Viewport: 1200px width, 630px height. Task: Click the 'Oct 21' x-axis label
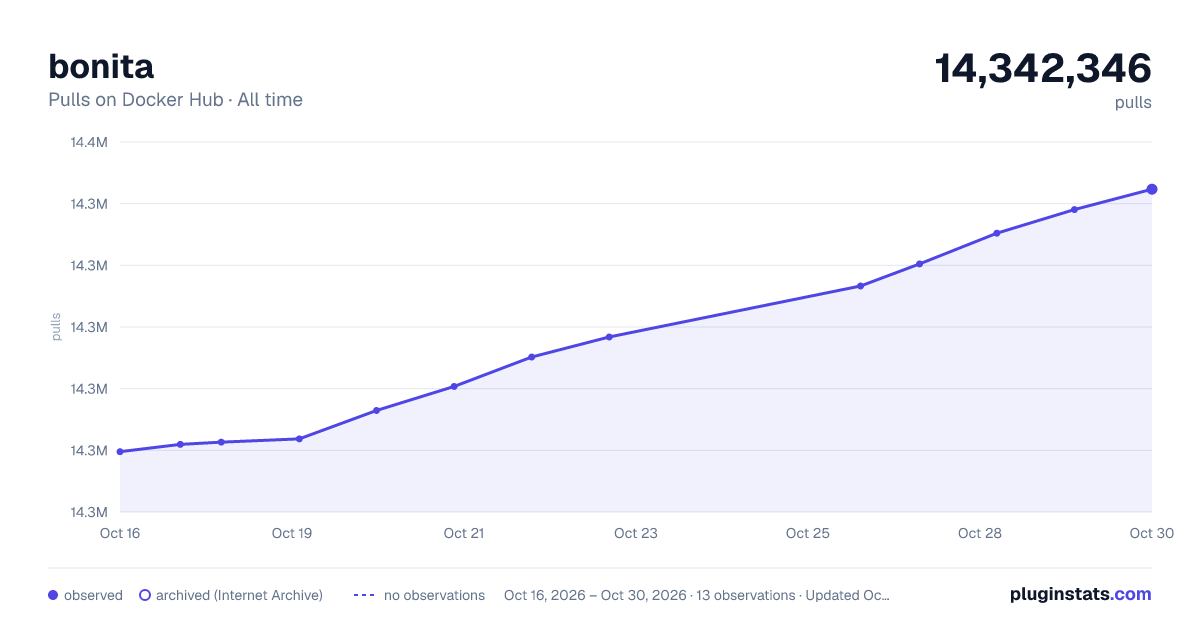(464, 533)
